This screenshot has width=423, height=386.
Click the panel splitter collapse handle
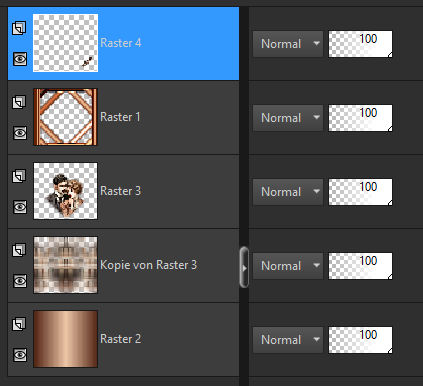[244, 267]
